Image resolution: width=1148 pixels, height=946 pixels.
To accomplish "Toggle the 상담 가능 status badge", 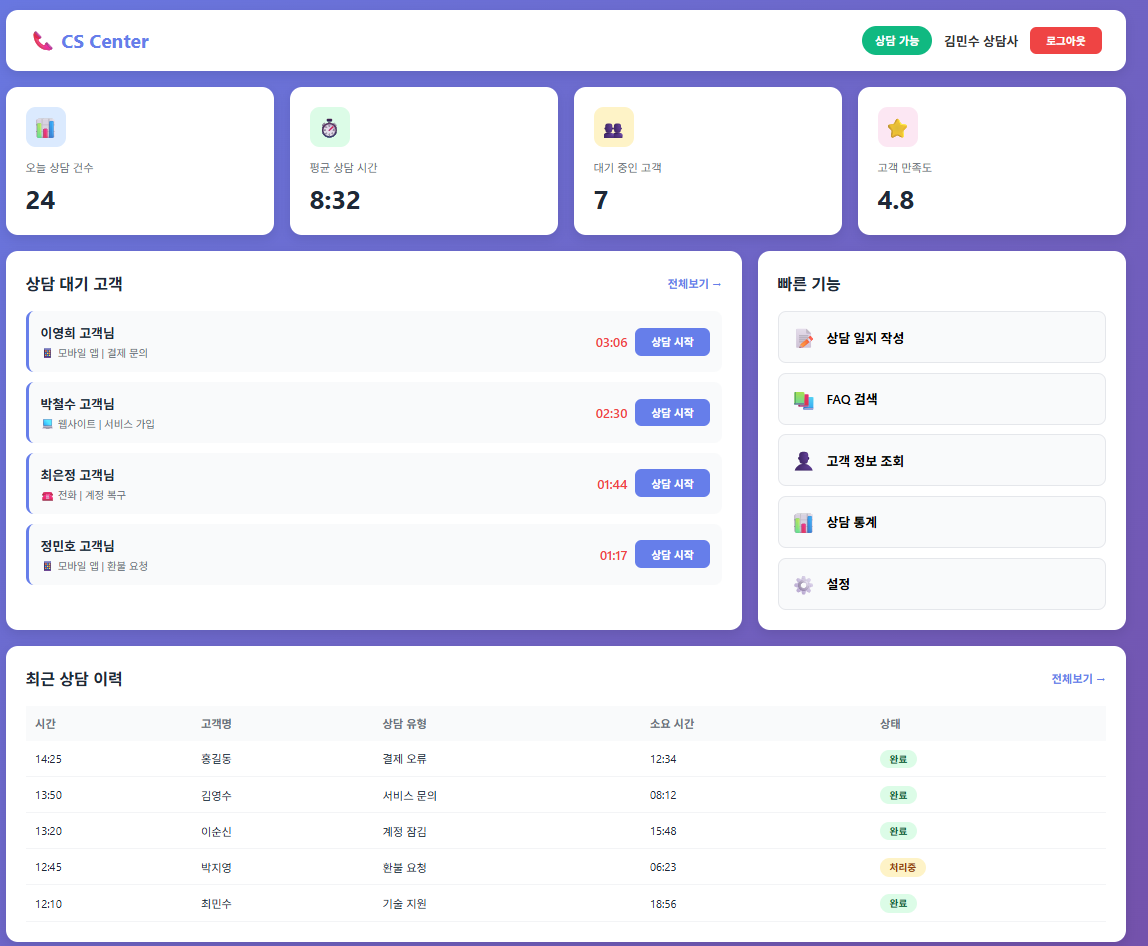I will click(x=896, y=41).
